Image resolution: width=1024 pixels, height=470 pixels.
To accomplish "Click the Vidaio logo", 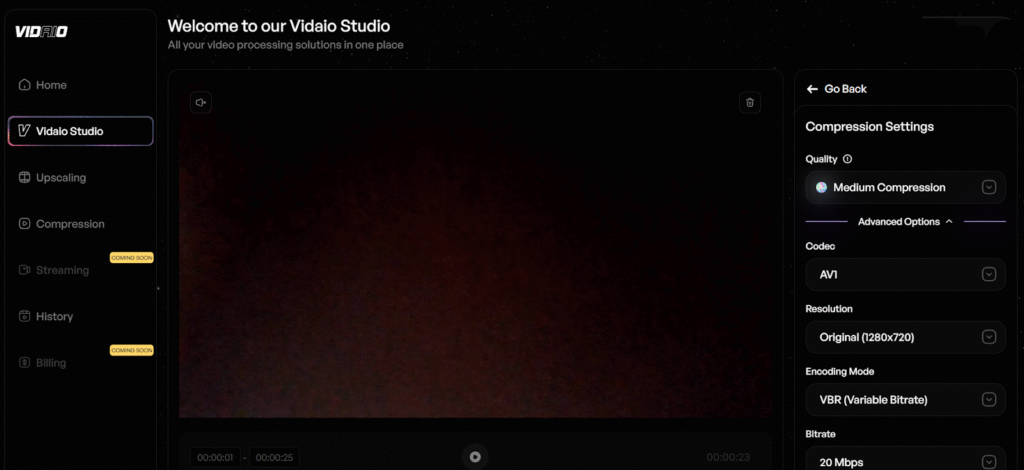I will (41, 31).
